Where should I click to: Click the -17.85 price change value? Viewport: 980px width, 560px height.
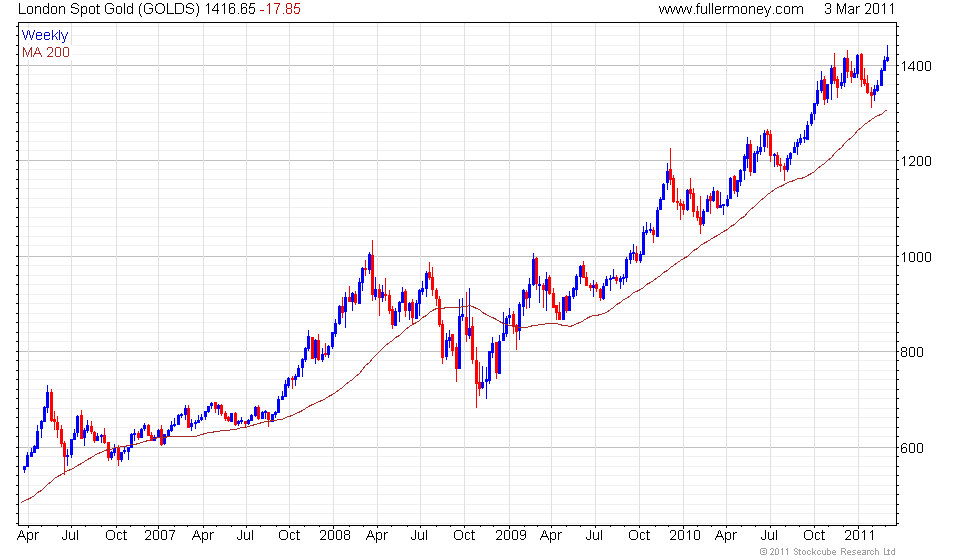point(280,9)
